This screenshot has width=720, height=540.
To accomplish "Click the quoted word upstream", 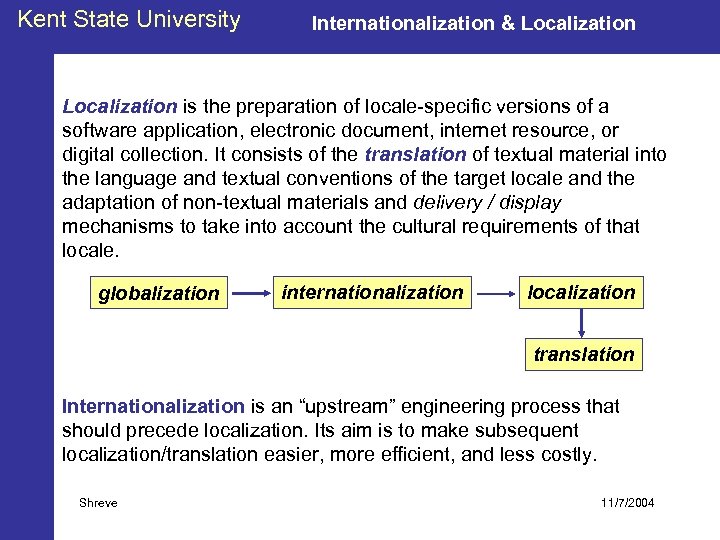I will coord(348,406).
